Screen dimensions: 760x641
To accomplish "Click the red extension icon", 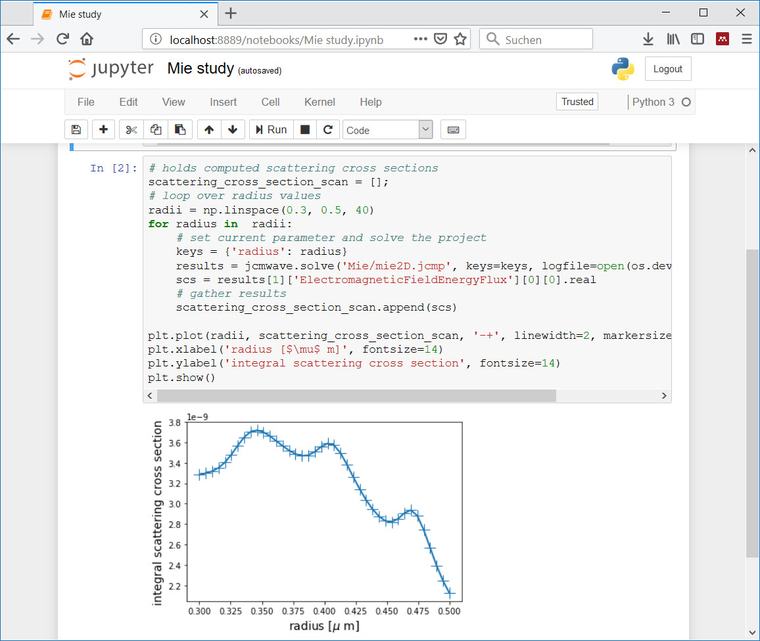I will 722,39.
